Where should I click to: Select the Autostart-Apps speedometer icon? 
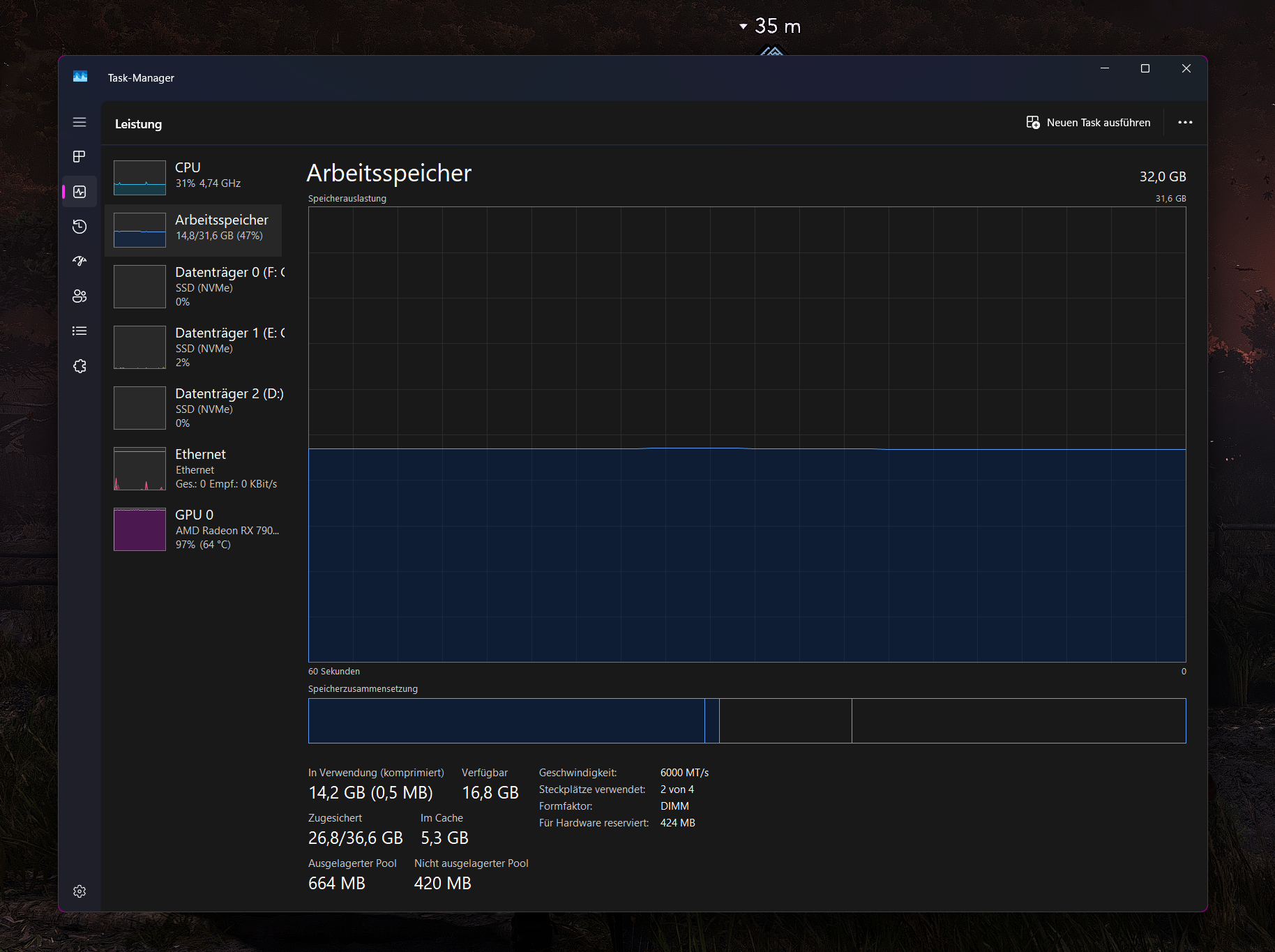point(80,262)
